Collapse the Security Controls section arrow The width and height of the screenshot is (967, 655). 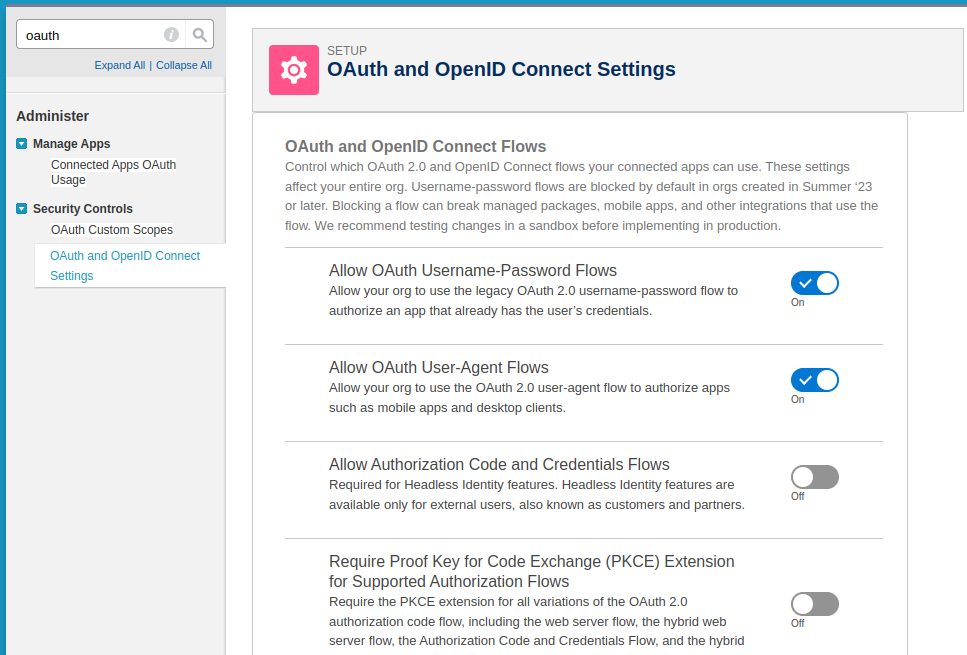pos(22,208)
